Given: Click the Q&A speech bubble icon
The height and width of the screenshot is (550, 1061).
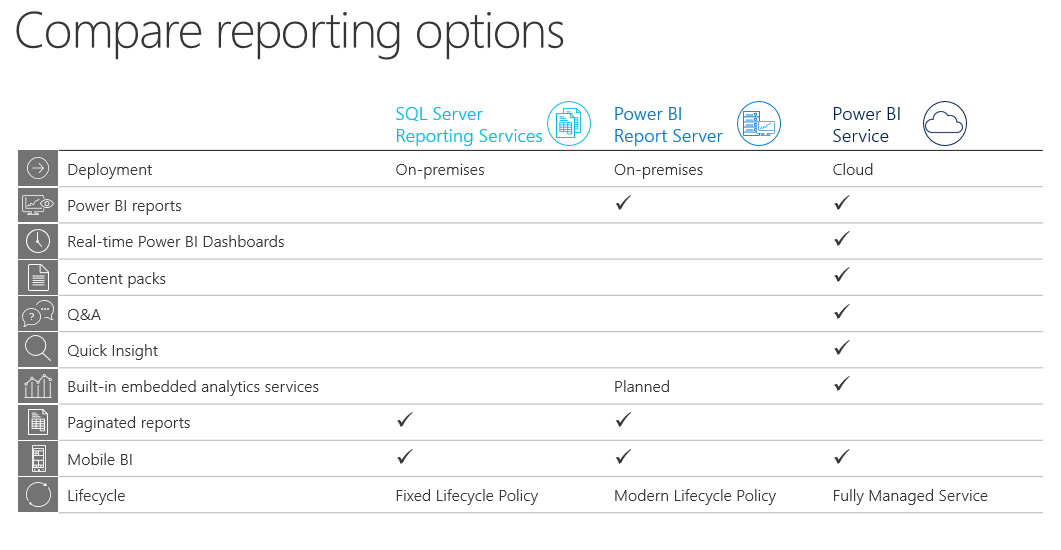Looking at the screenshot, I should click(38, 314).
